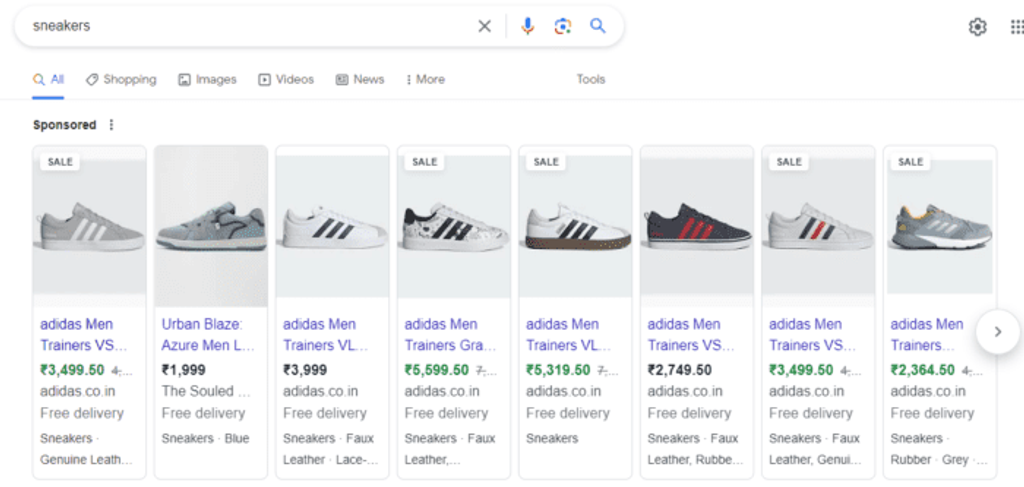
Task: Open the Tools filter options
Action: [x=590, y=80]
